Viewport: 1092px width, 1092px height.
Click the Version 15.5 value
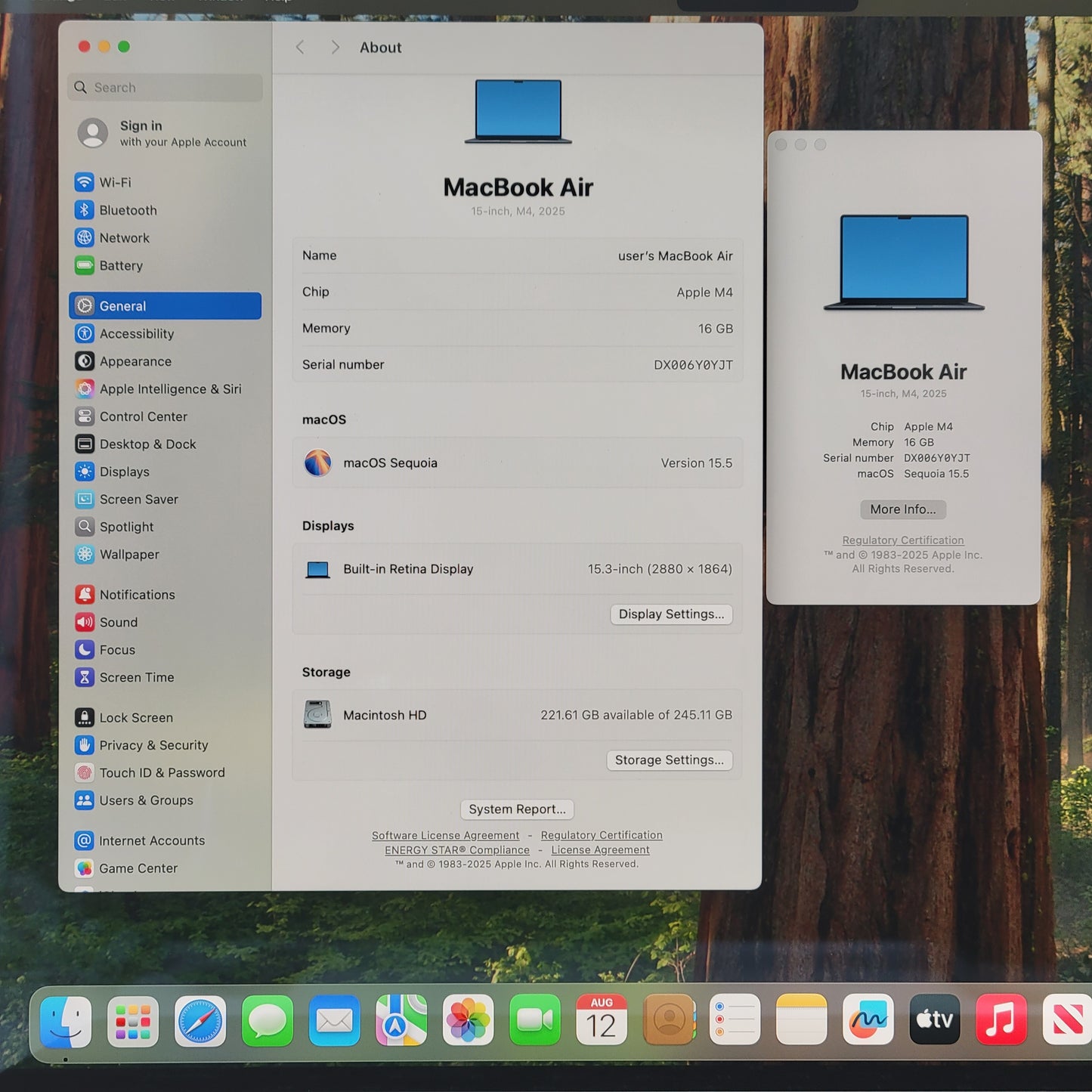(x=697, y=463)
